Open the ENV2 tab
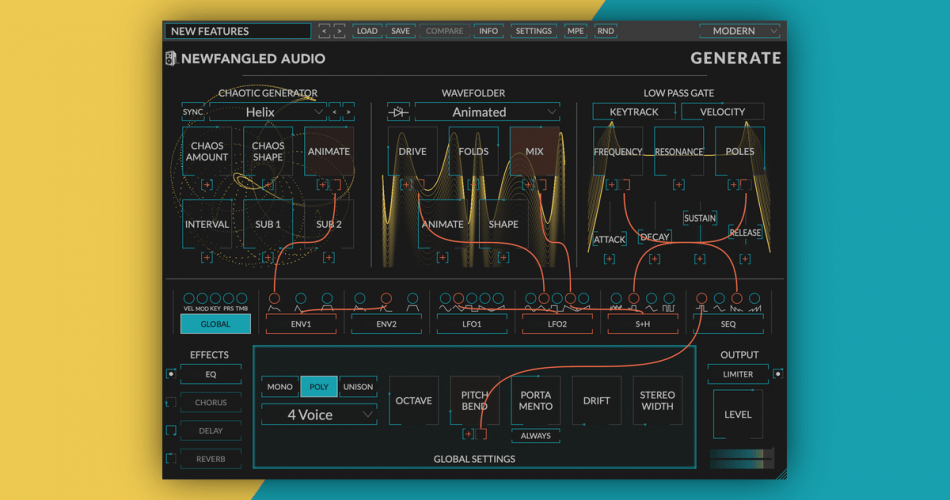The height and width of the screenshot is (500, 950). coord(387,324)
